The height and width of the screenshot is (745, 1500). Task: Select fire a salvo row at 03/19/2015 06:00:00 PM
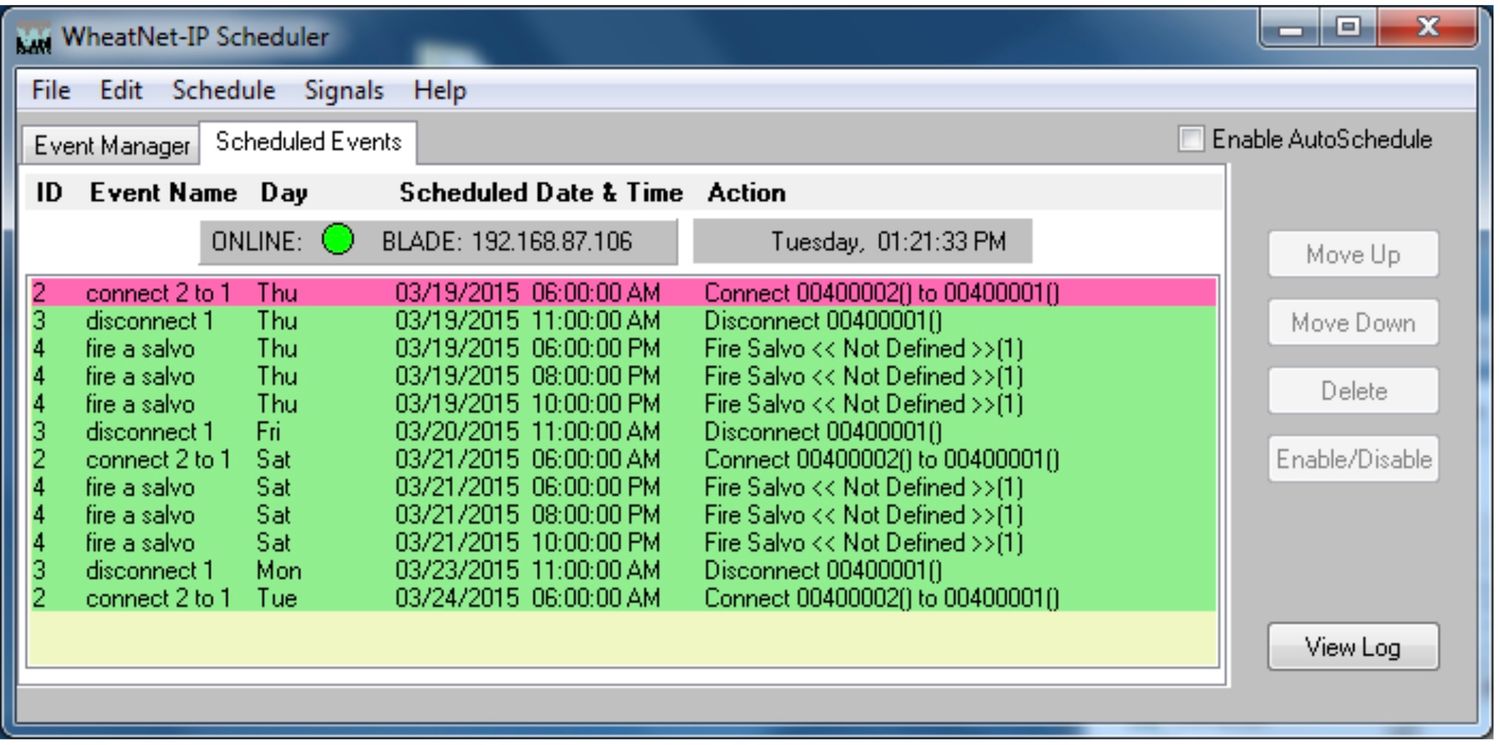coord(622,350)
